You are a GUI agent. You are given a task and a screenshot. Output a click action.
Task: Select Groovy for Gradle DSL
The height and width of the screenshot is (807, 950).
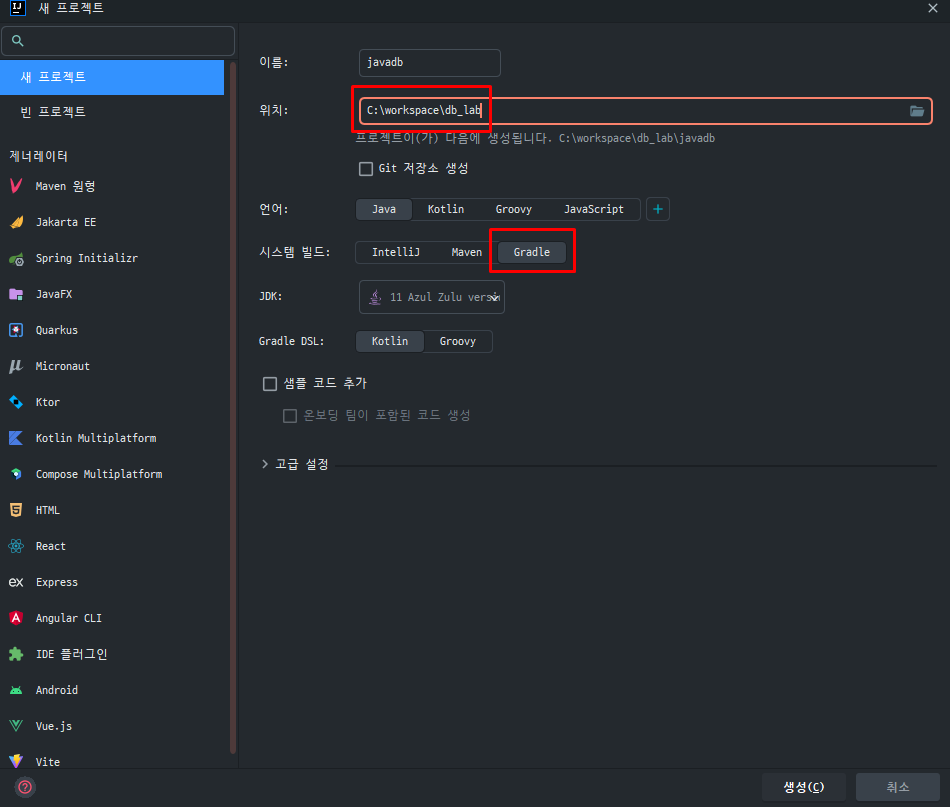coord(457,342)
